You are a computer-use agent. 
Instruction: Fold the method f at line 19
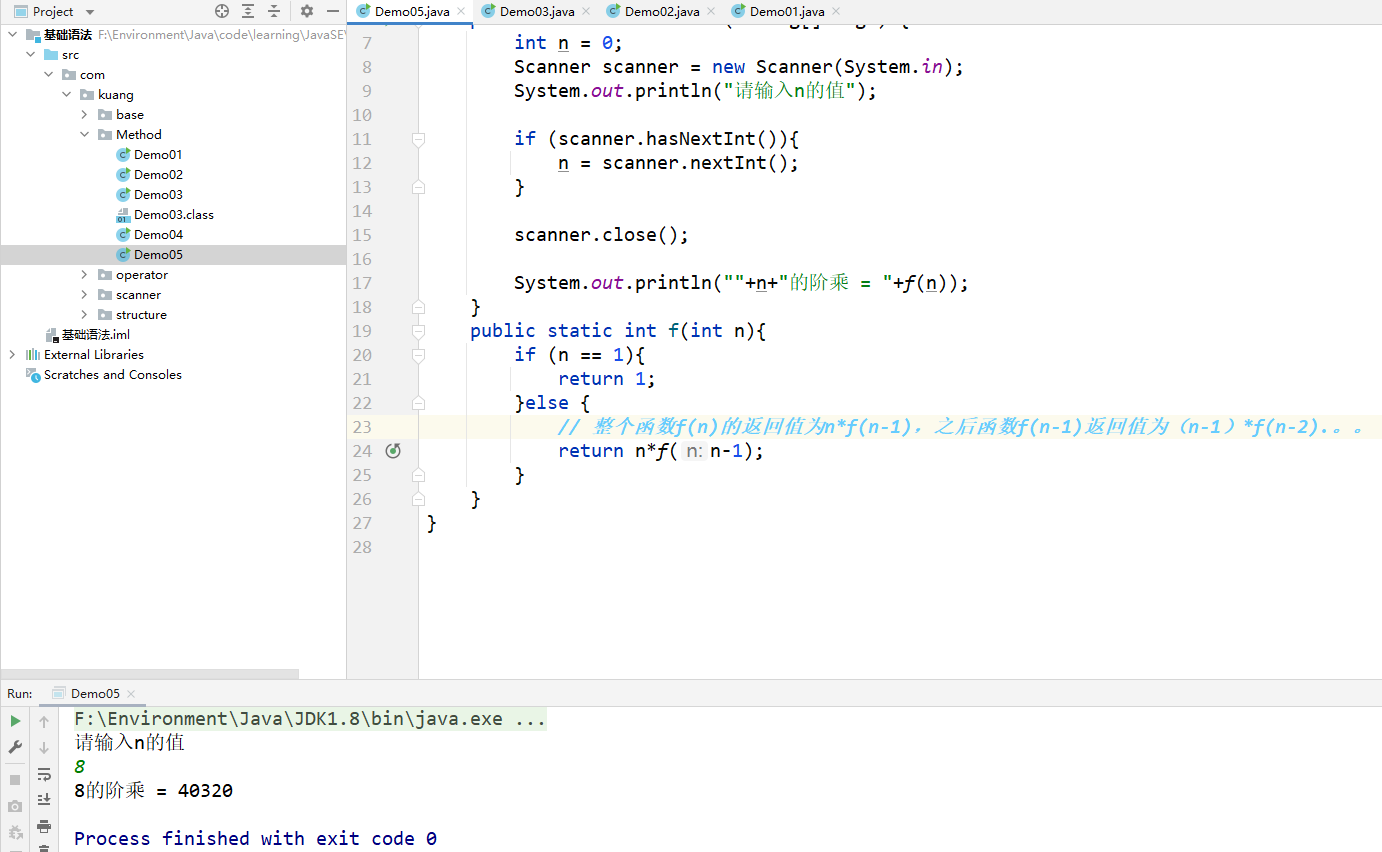point(418,331)
